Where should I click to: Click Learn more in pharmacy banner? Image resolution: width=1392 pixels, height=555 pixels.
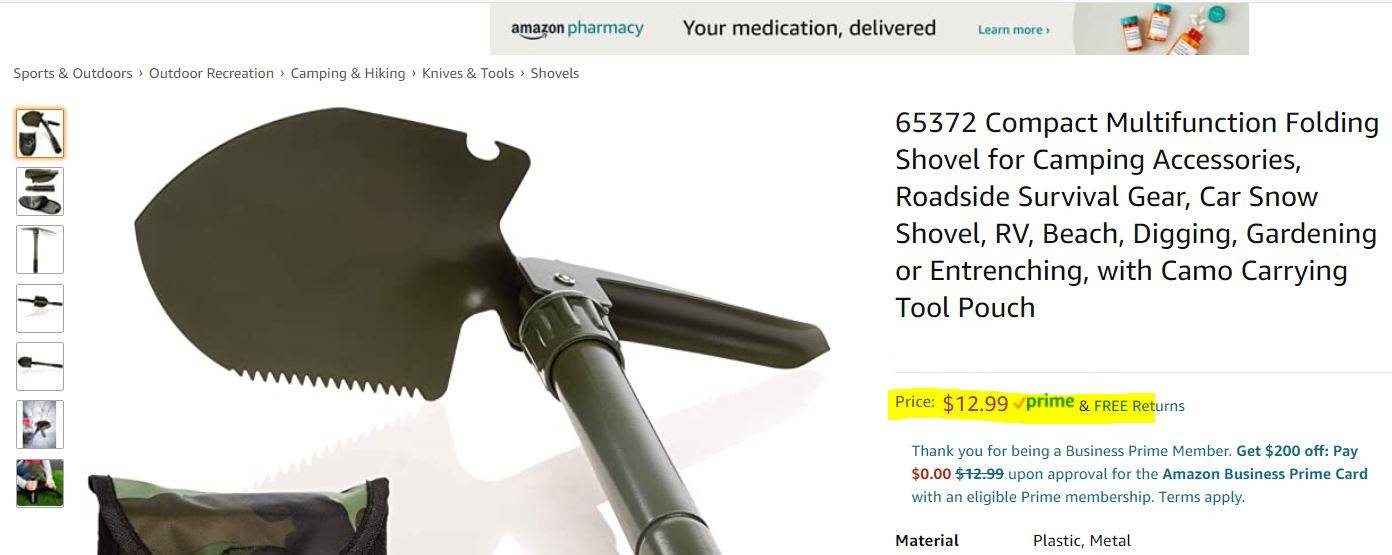(1013, 30)
